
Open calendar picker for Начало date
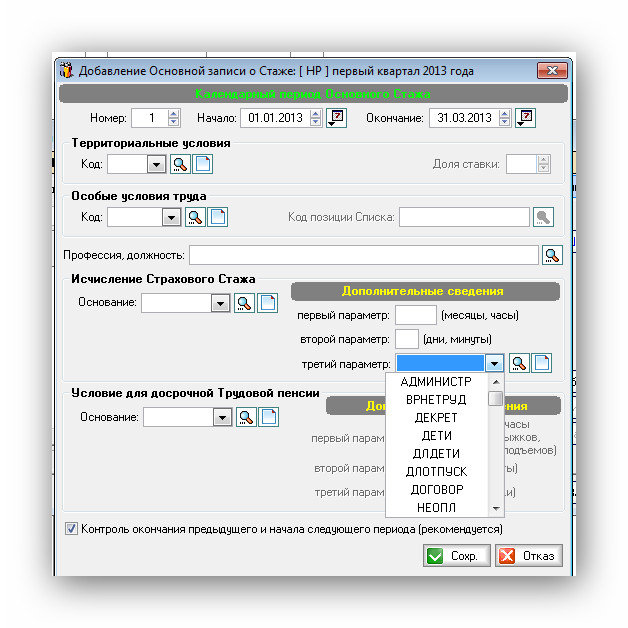click(x=337, y=118)
